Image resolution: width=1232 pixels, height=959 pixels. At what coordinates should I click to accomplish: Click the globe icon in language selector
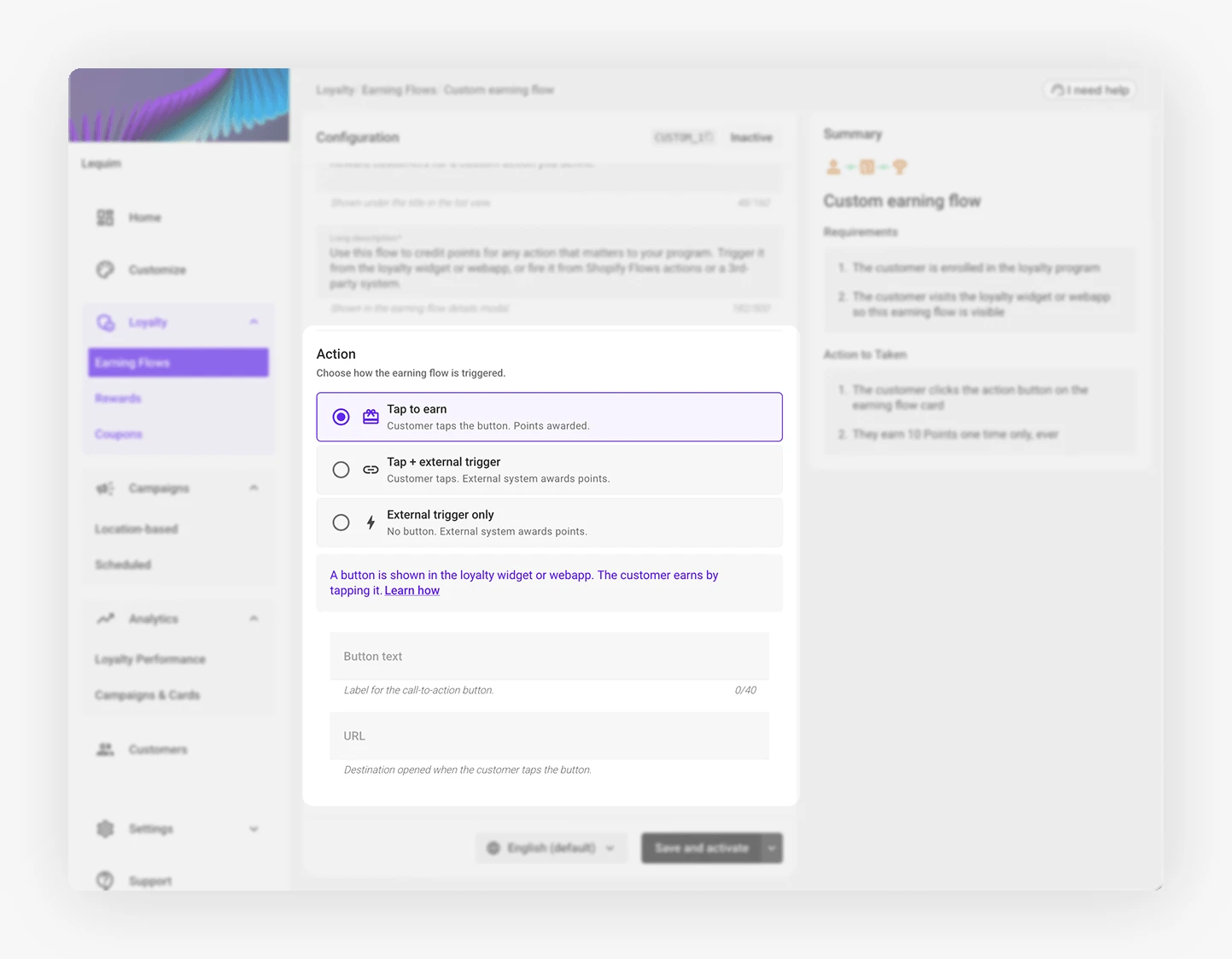coord(493,848)
